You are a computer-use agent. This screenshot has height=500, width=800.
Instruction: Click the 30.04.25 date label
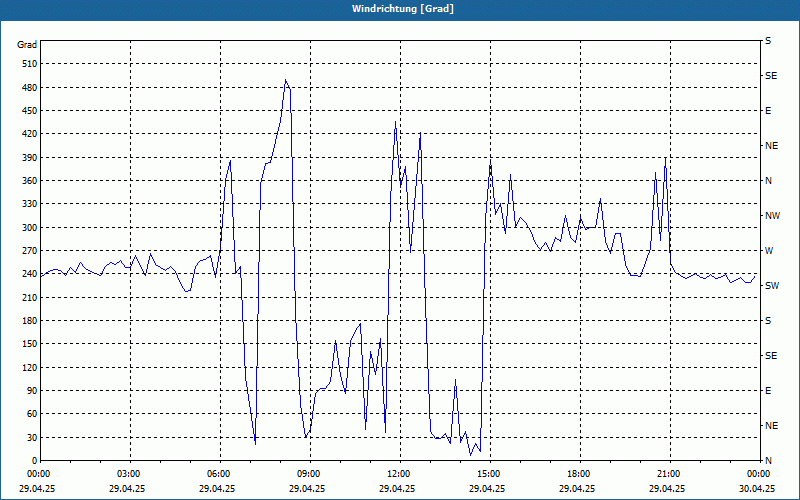pos(757,488)
